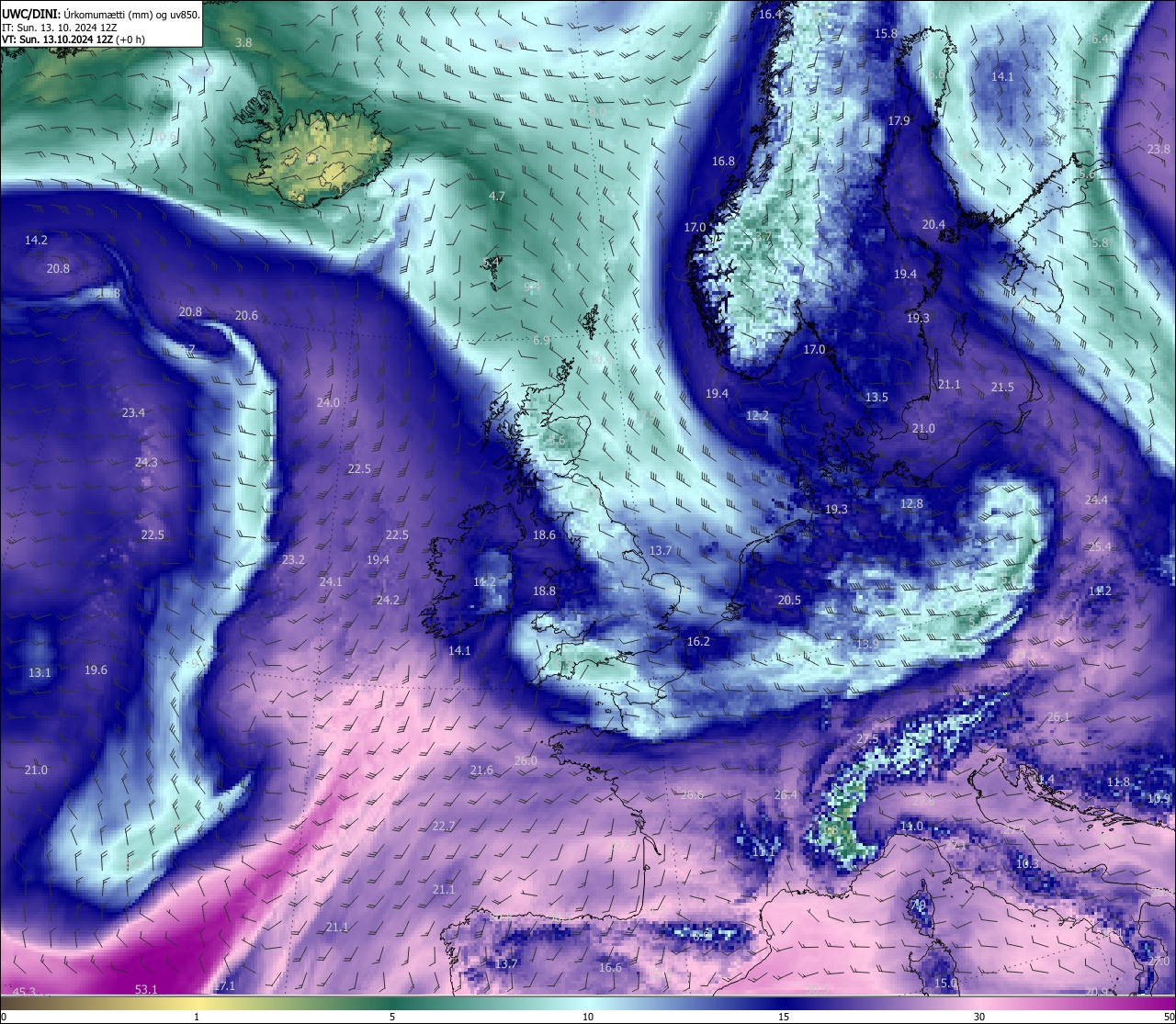The width and height of the screenshot is (1176, 1024).
Task: Click the 'UWC/DINI: Úrkomumætti (mm) og uv850.' title
Action: coord(101,14)
